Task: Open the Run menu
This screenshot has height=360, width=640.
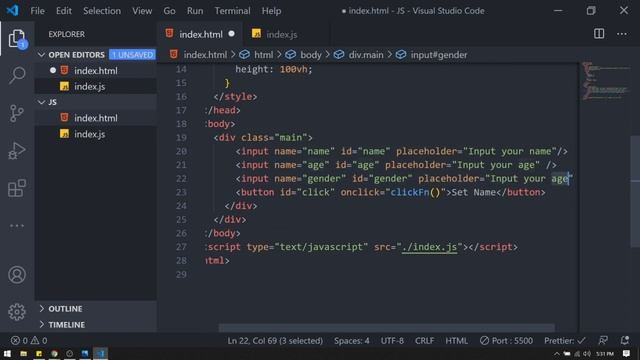Action: [195, 11]
